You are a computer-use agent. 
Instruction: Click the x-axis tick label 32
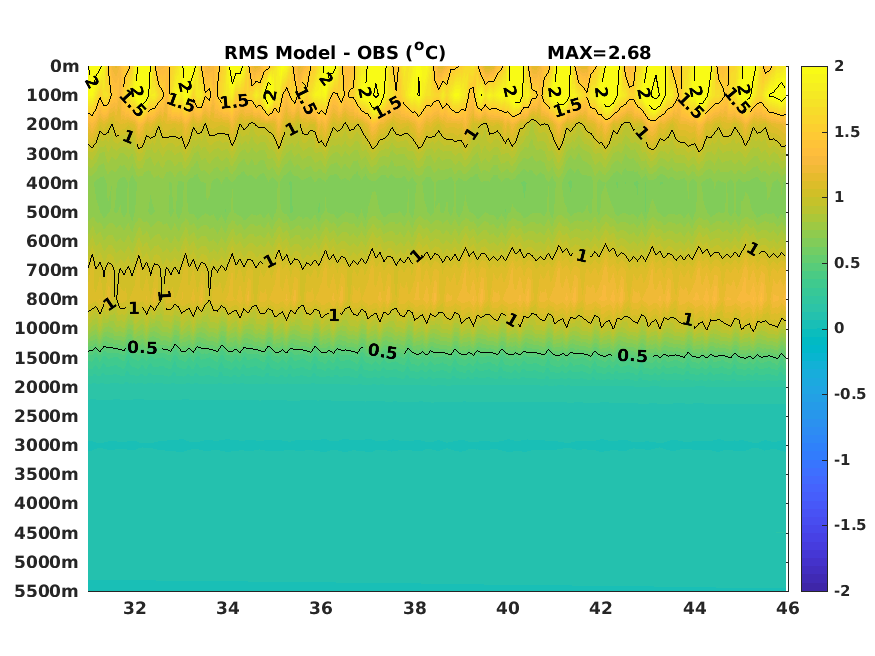(134, 607)
